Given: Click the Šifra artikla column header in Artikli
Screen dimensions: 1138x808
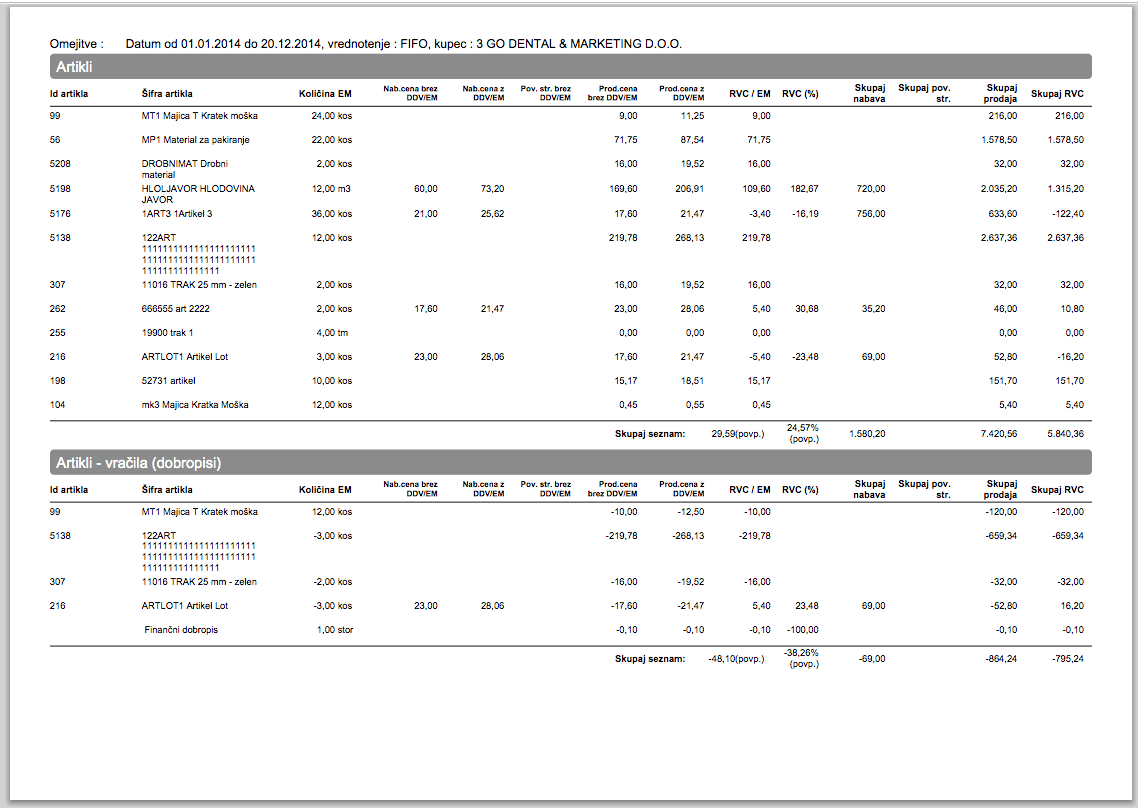Looking at the screenshot, I should [167, 94].
